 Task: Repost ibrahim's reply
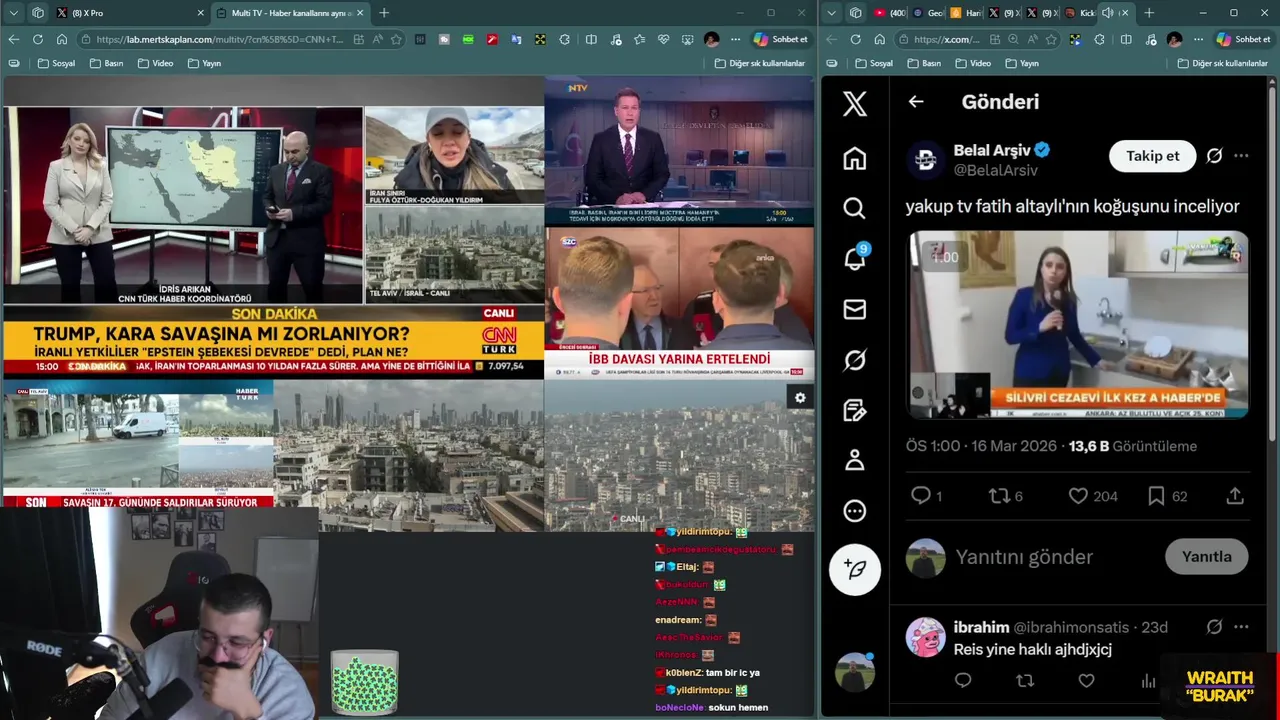click(x=1025, y=681)
